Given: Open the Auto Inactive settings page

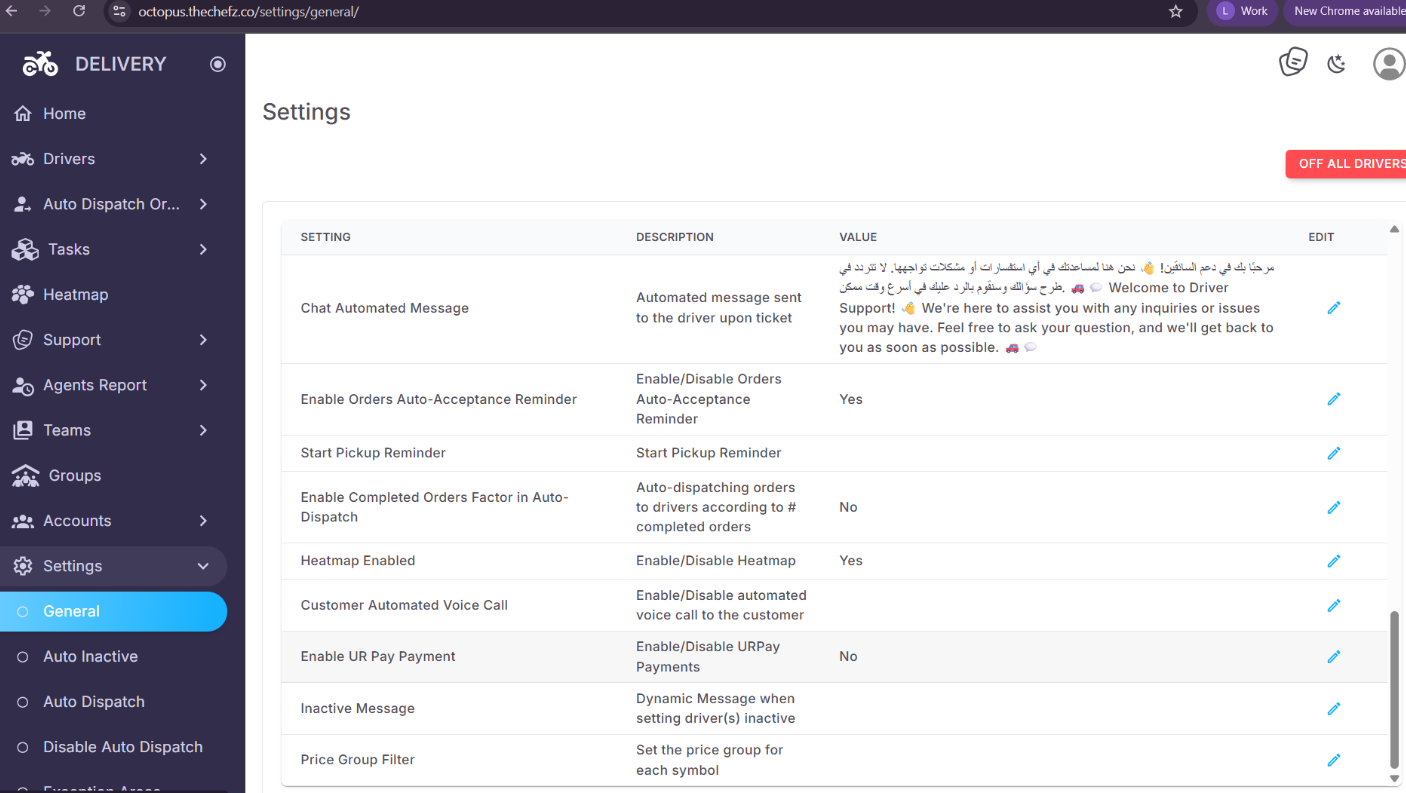Looking at the screenshot, I should (113, 657).
